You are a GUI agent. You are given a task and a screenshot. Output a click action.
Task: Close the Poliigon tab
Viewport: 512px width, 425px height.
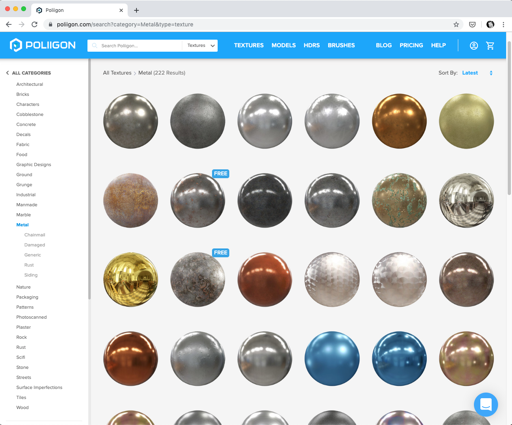click(x=121, y=10)
